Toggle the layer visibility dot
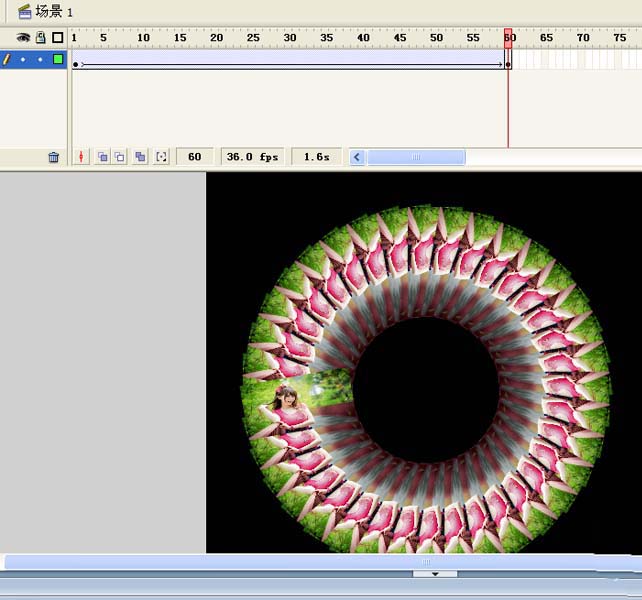The image size is (642, 600). [23, 60]
